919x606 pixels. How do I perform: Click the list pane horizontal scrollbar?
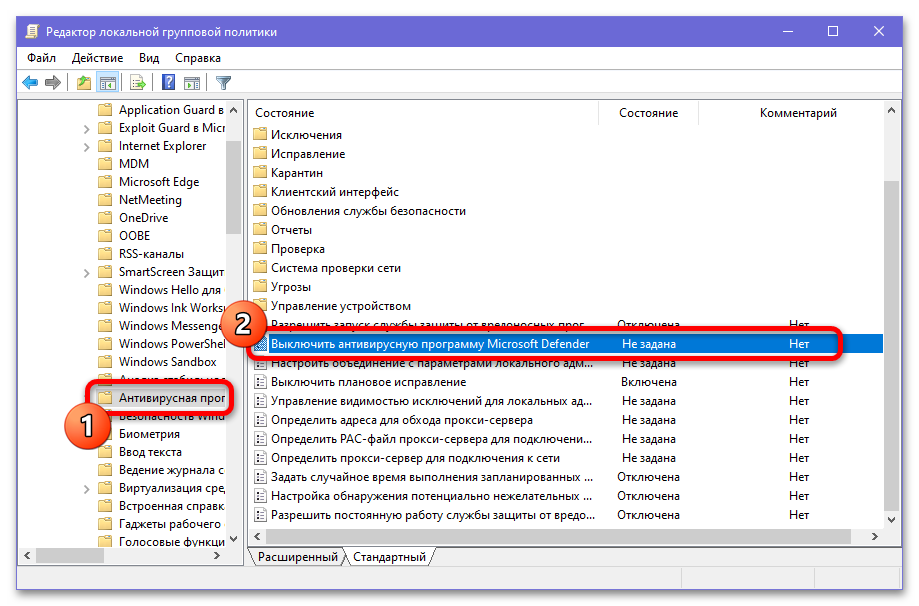[x=558, y=536]
